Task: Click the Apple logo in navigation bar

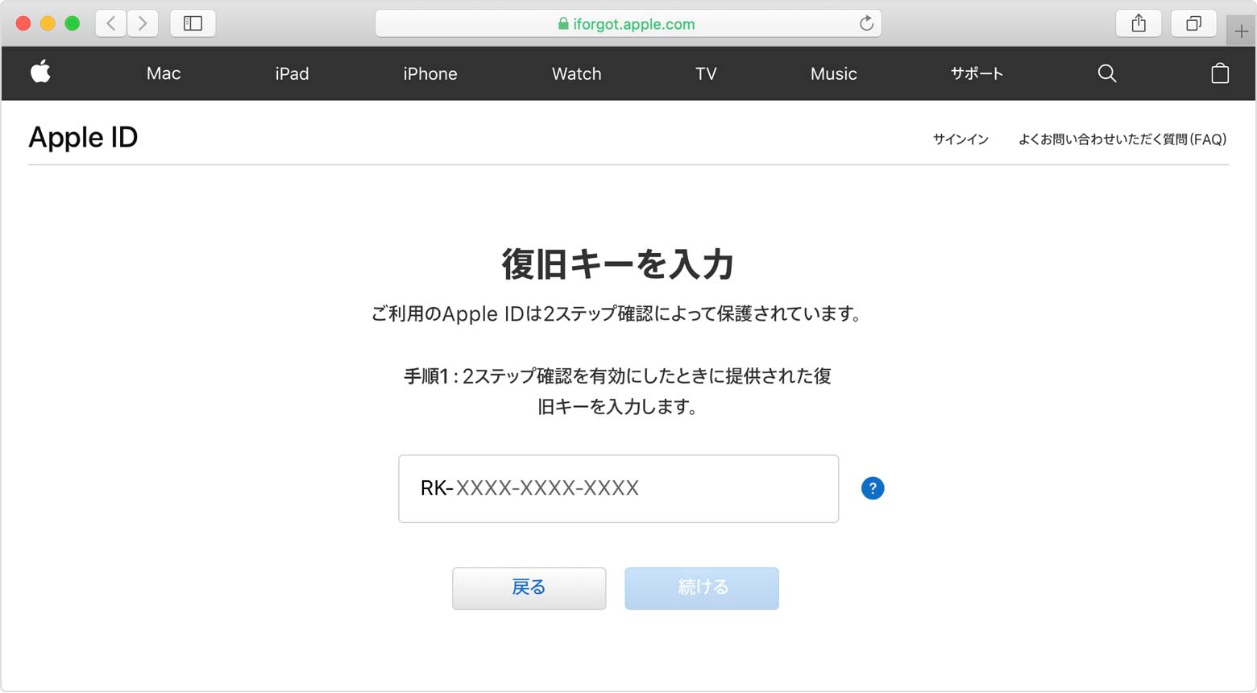Action: (x=40, y=73)
